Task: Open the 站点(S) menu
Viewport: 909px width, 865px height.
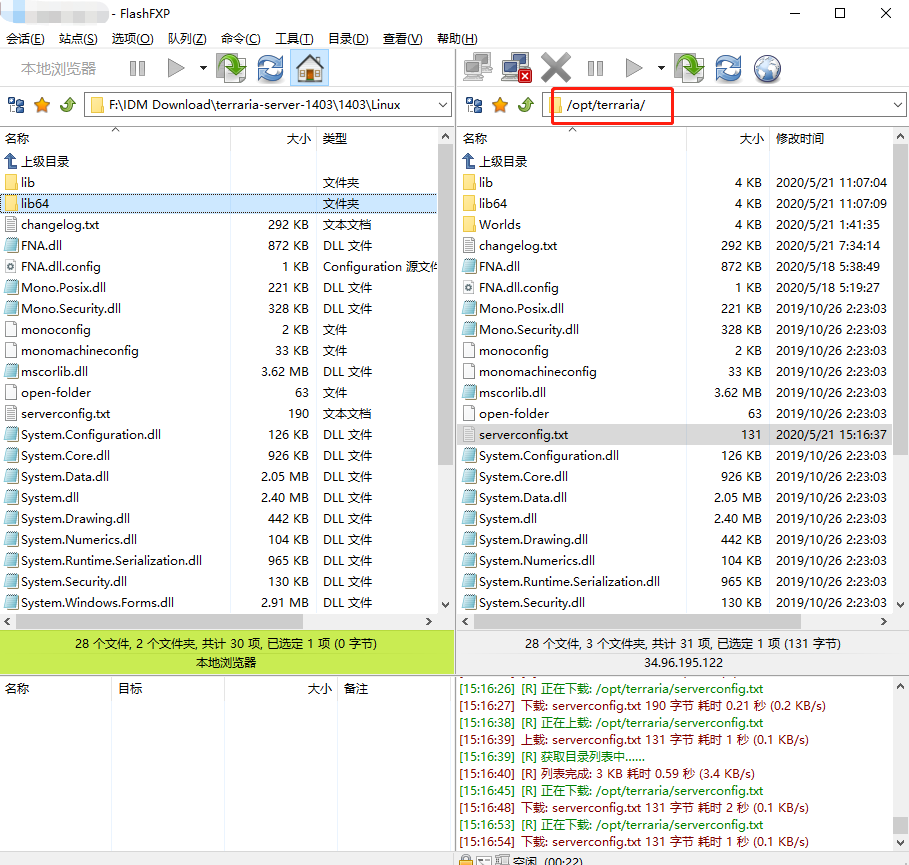Action: (78, 39)
